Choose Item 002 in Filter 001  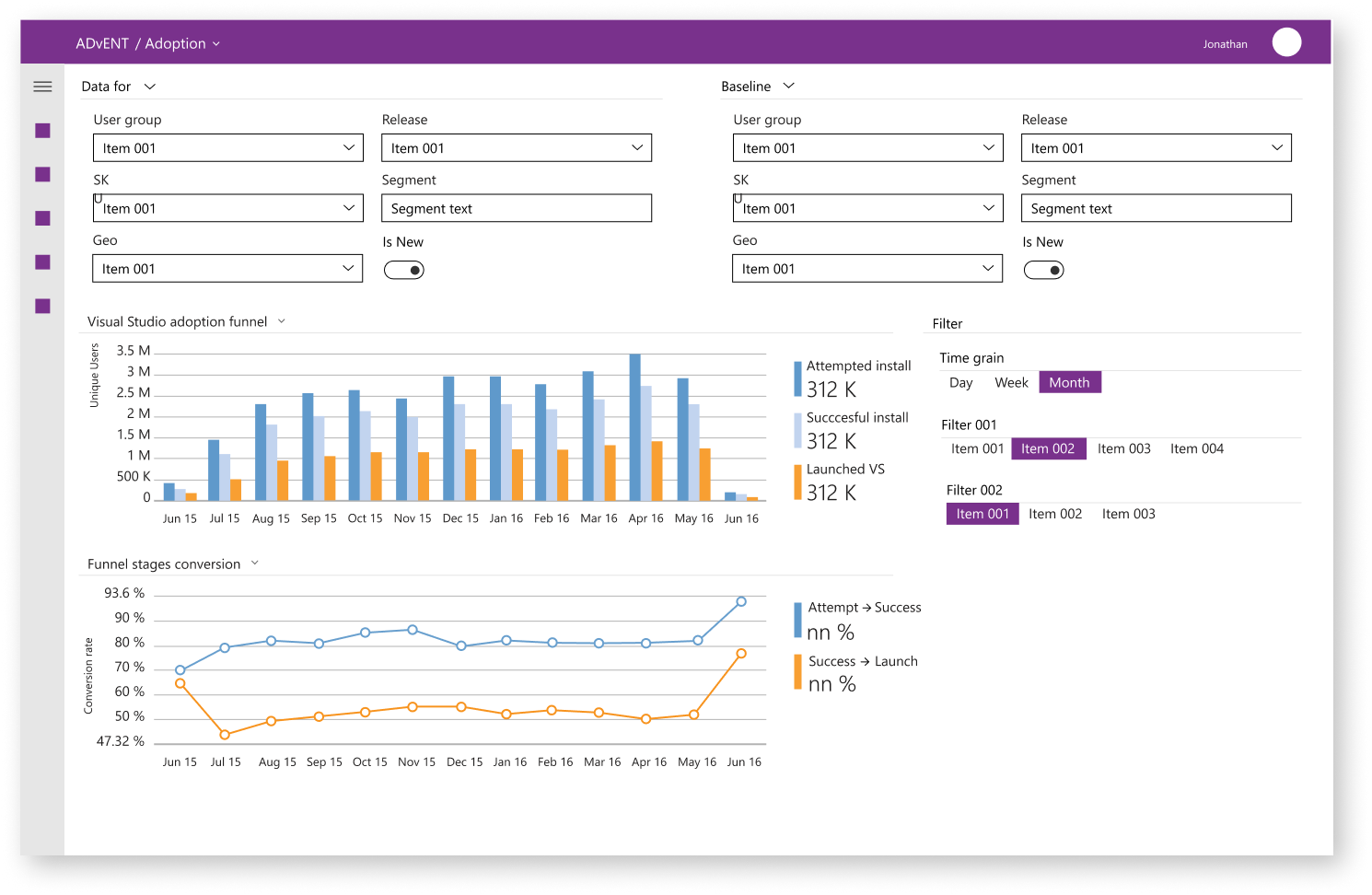point(1048,448)
